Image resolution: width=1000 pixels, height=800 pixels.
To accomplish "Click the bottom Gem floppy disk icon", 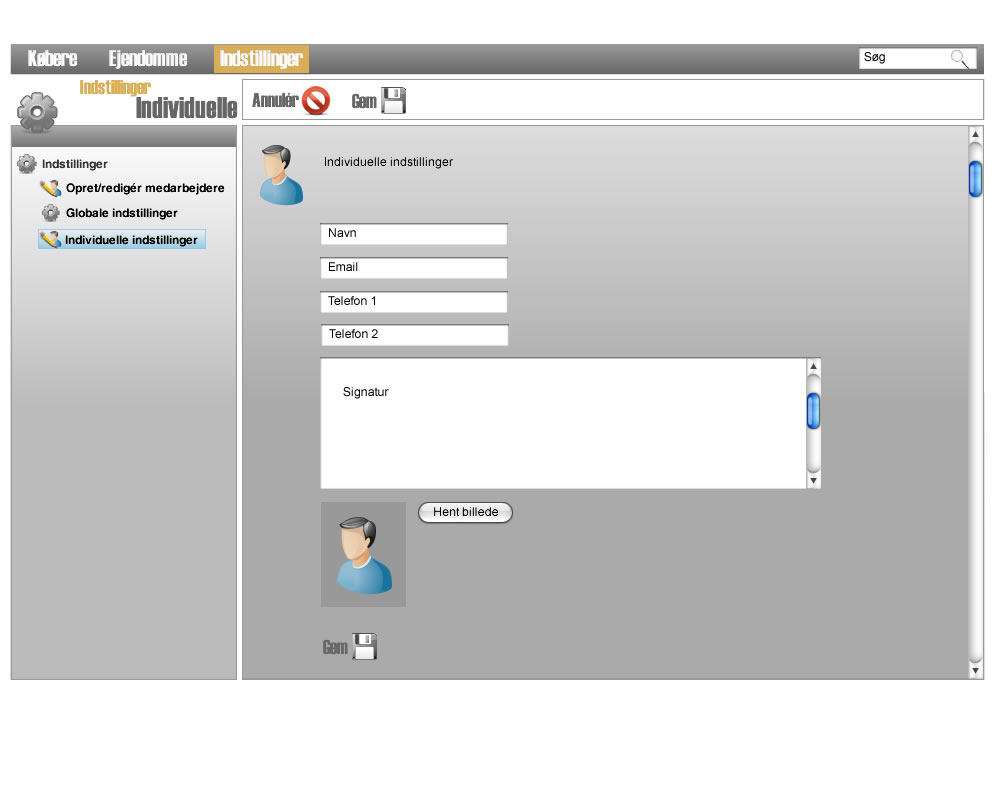I will click(x=365, y=646).
